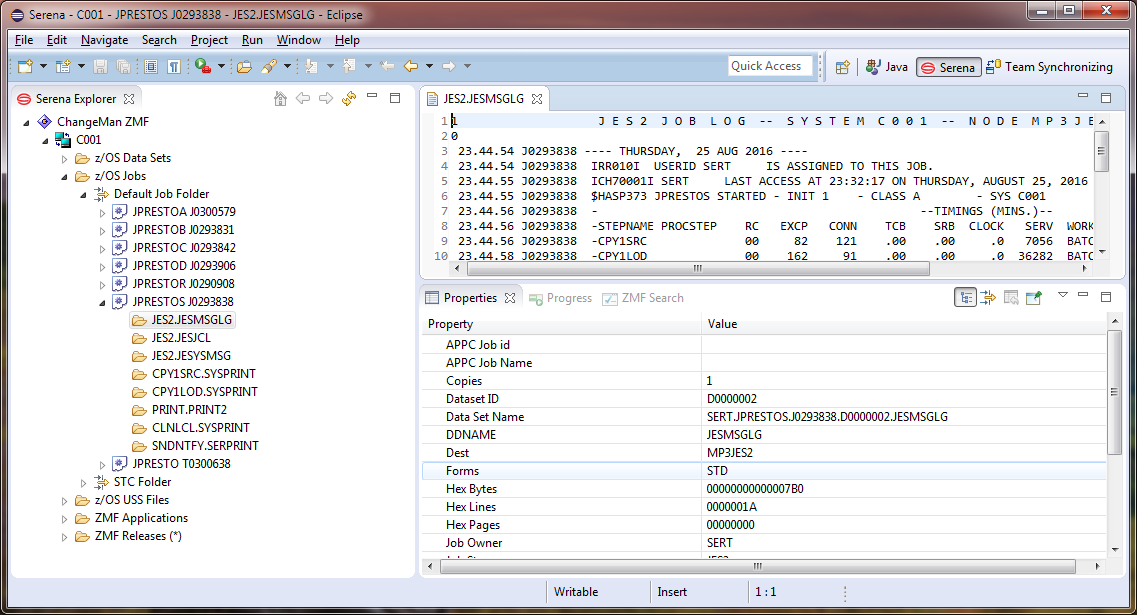Toggle block selection mode icon
Image resolution: width=1137 pixels, height=615 pixels.
[151, 67]
